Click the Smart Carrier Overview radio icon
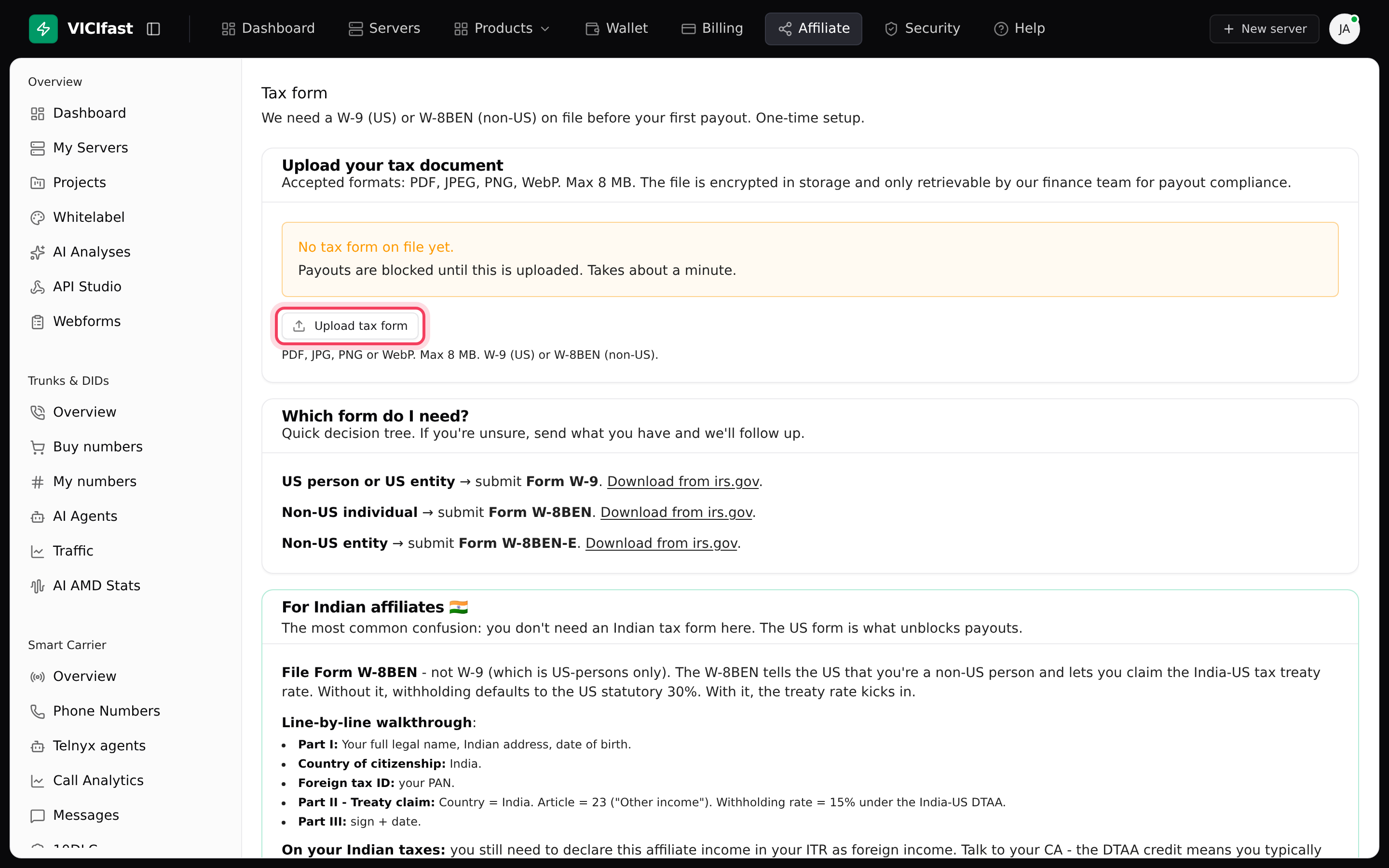 click(37, 677)
